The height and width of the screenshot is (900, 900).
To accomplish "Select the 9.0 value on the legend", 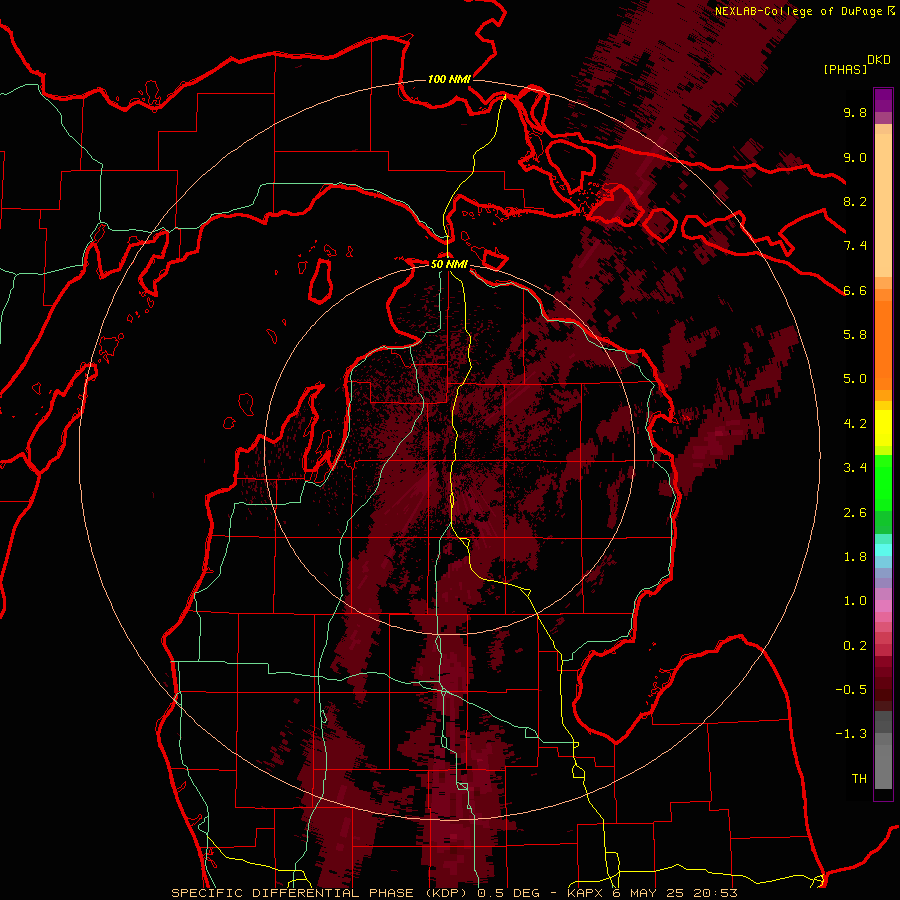I will tap(855, 157).
